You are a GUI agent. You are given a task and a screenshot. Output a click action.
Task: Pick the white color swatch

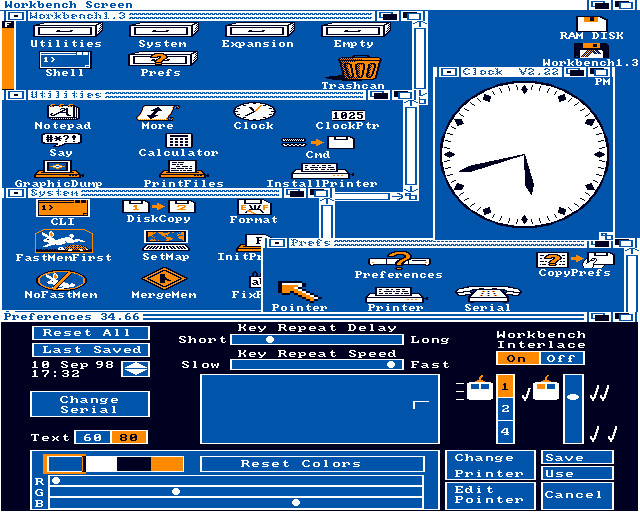point(101,464)
